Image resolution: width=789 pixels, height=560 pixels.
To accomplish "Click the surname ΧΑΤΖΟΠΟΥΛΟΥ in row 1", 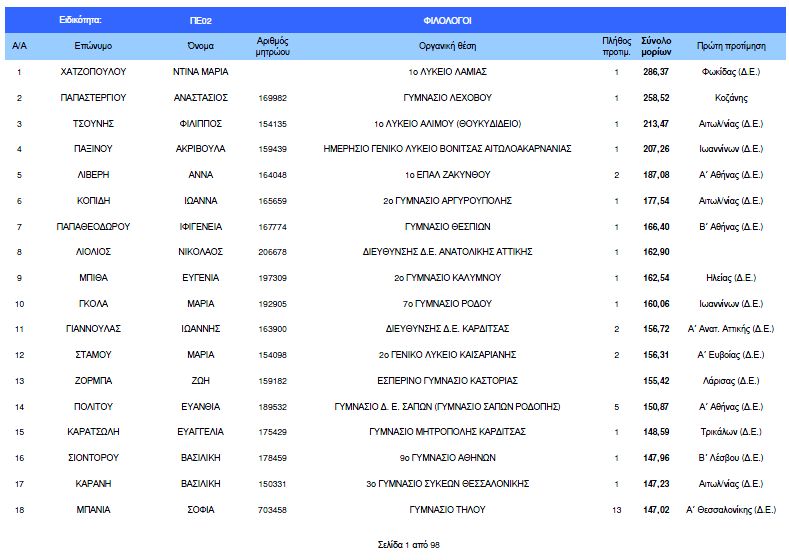I will [93, 73].
